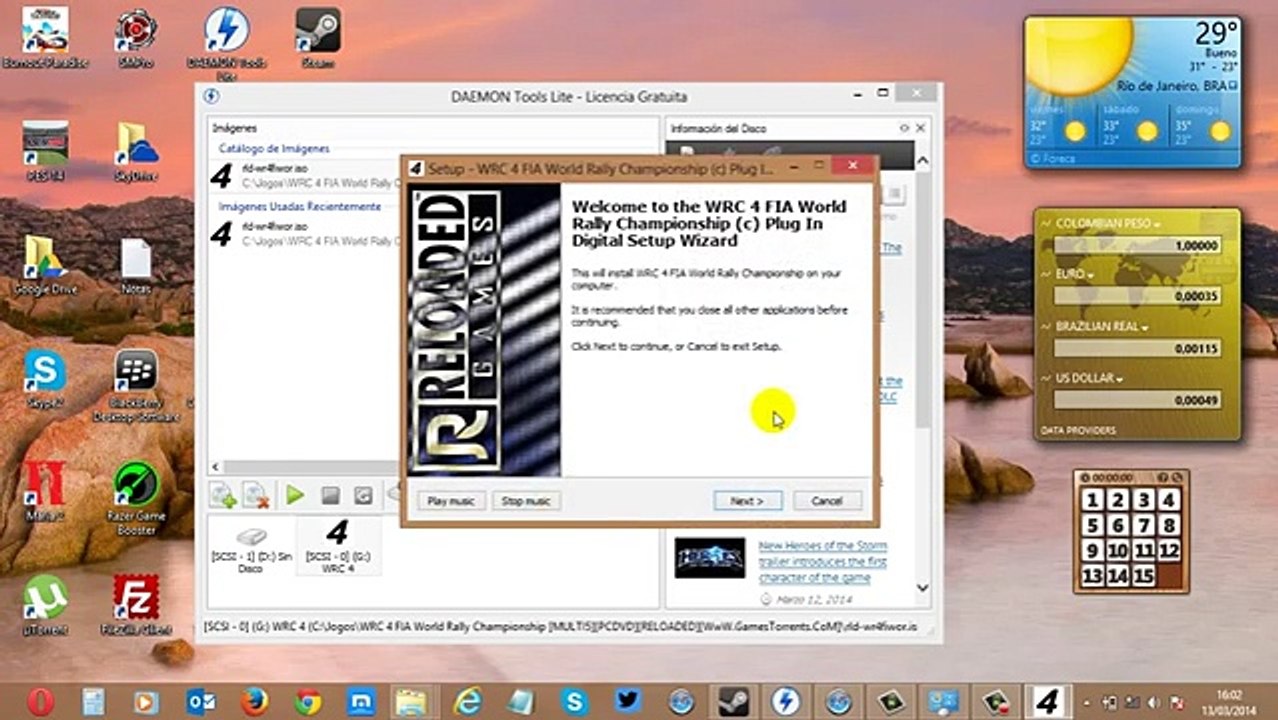The width and height of the screenshot is (1278, 720).
Task: Click the left arrow of images list scrollbar
Action: coord(214,467)
